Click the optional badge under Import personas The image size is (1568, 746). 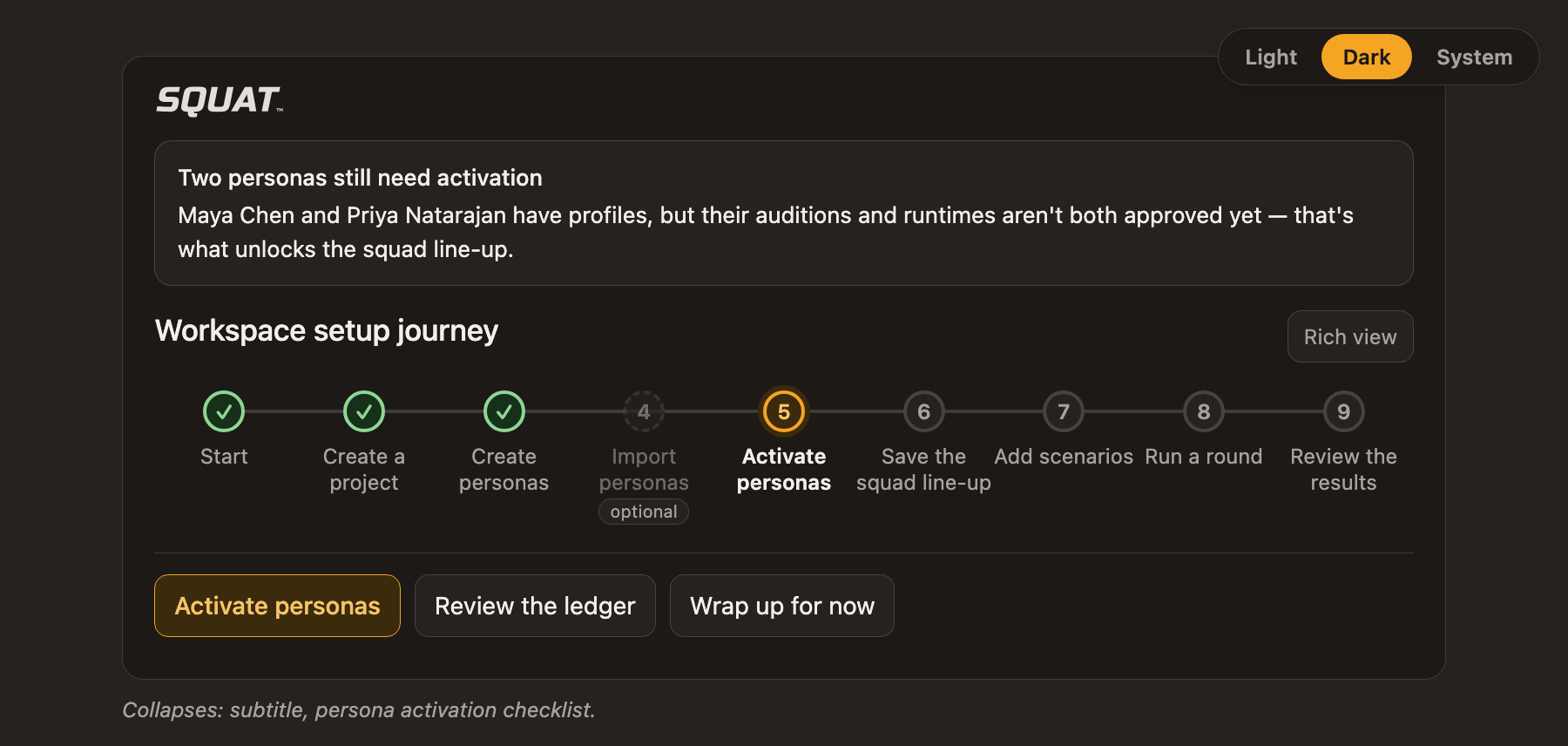644,512
